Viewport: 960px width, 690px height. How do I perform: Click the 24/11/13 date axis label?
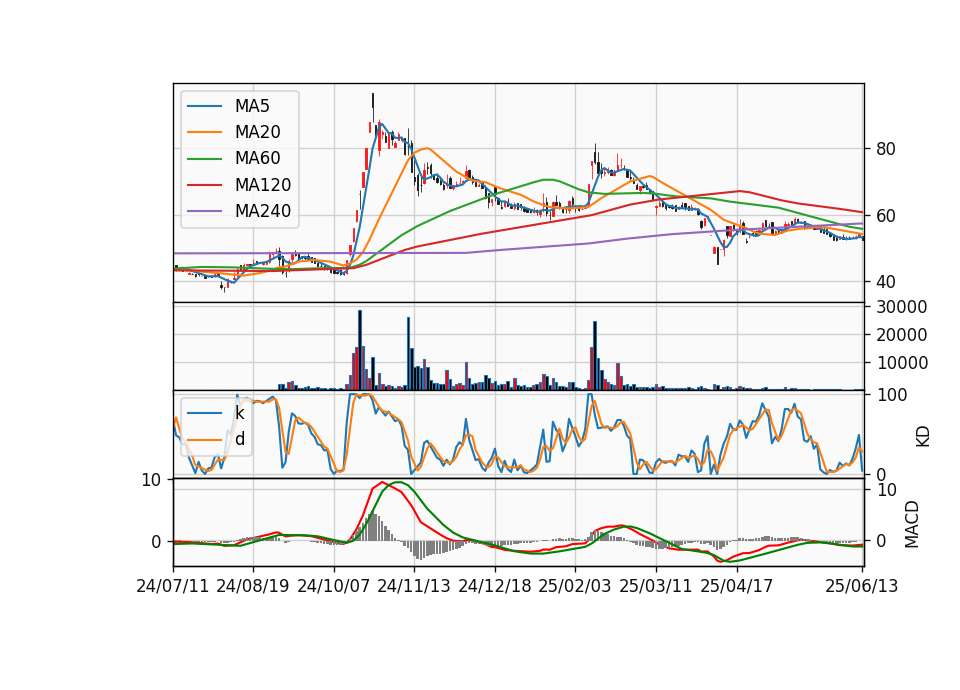pos(414,587)
